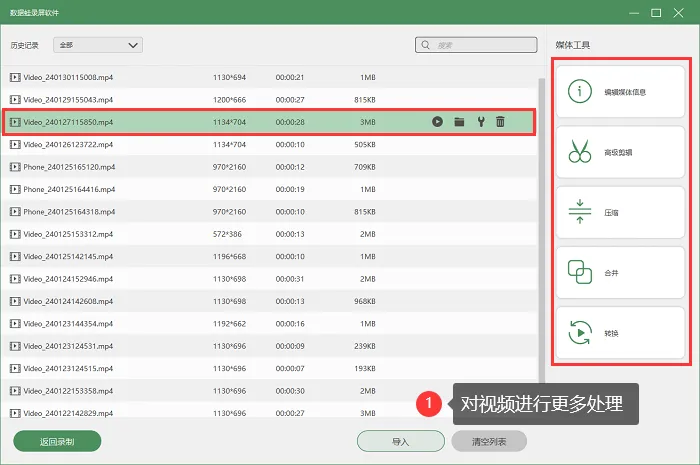Viewport: 700px width, 465px height.
Task: Launch the 高级剪辑 scissors tool
Action: tap(620, 152)
